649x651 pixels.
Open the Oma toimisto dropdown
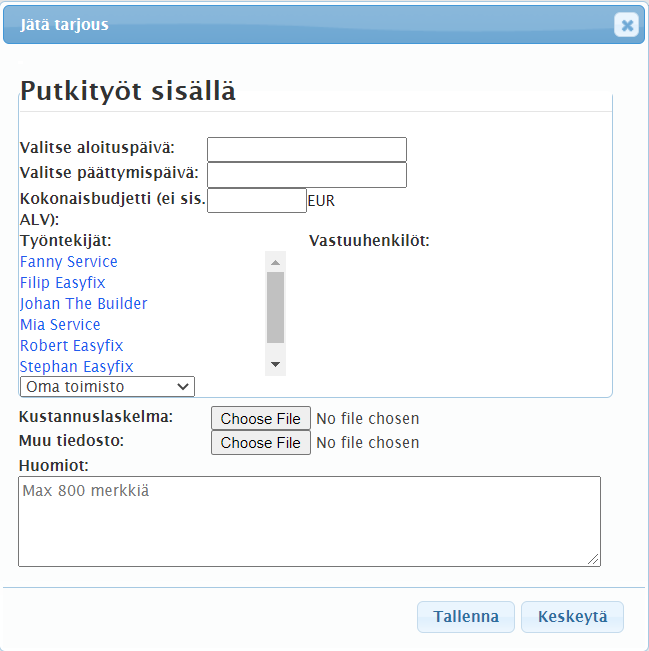click(x=107, y=386)
